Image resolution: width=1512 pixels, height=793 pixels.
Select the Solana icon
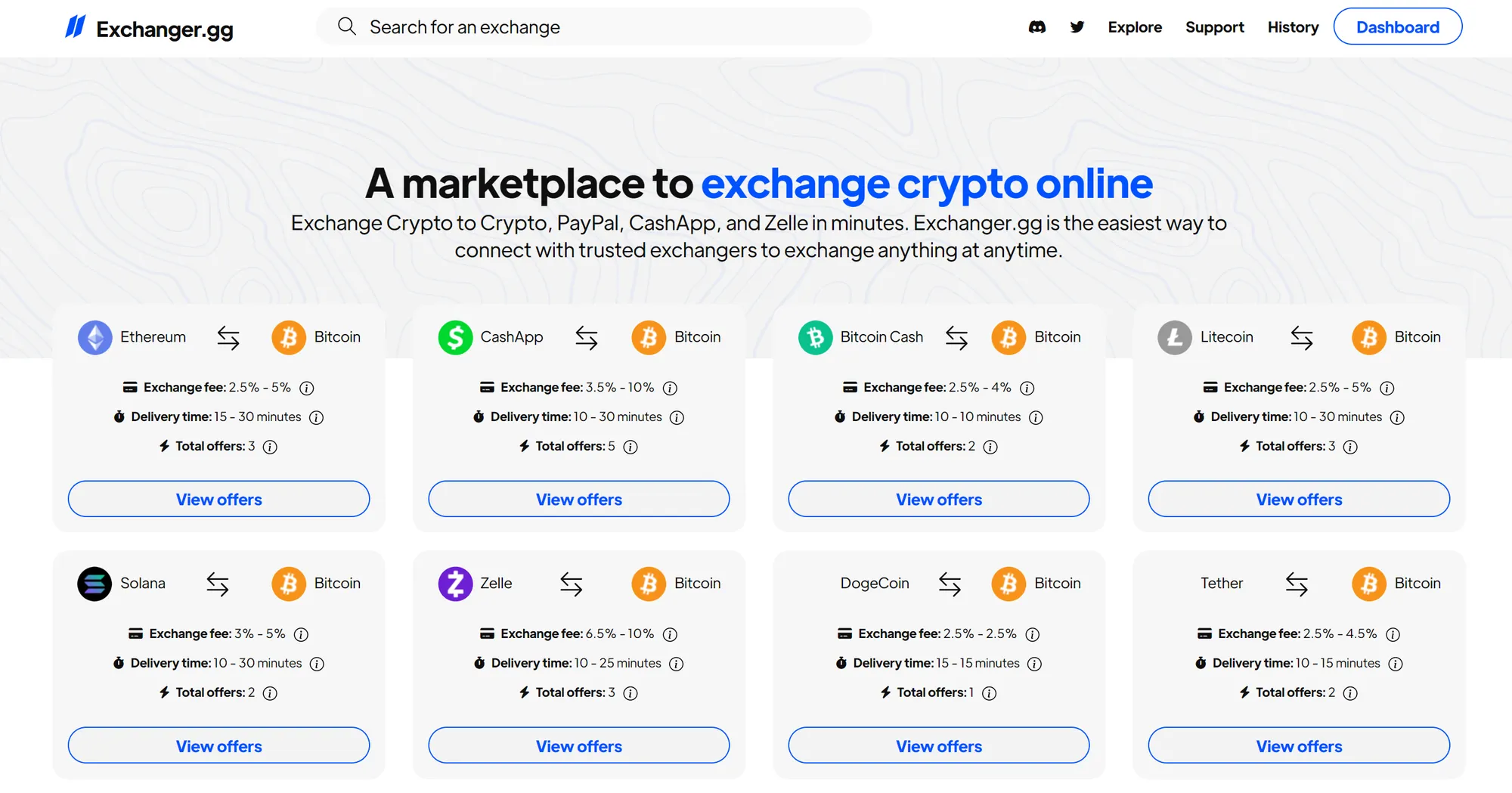click(x=94, y=583)
